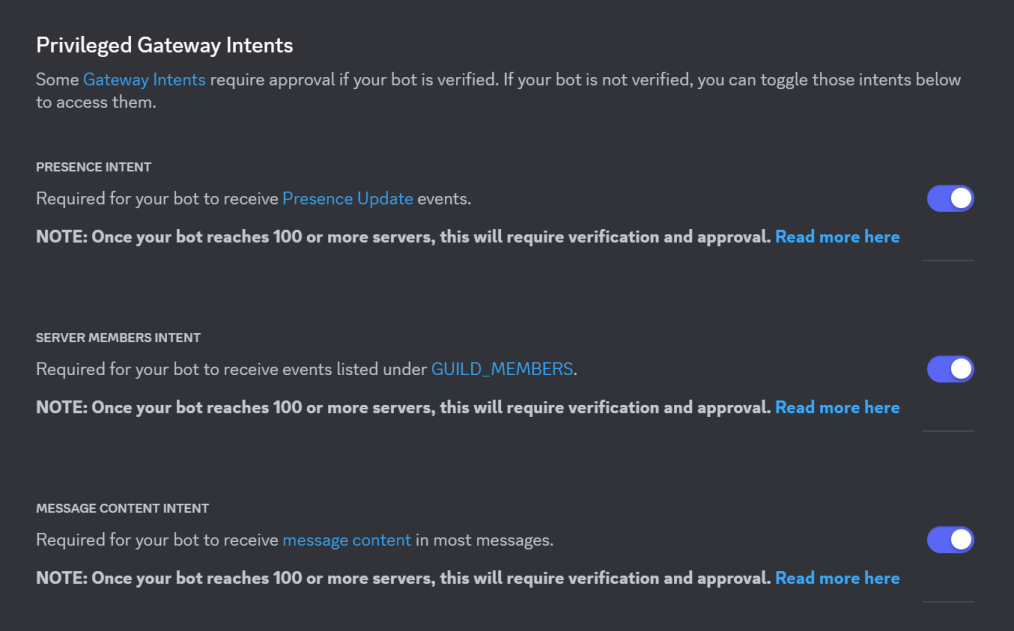Click the message content link
Image resolution: width=1014 pixels, height=631 pixels.
pos(347,540)
